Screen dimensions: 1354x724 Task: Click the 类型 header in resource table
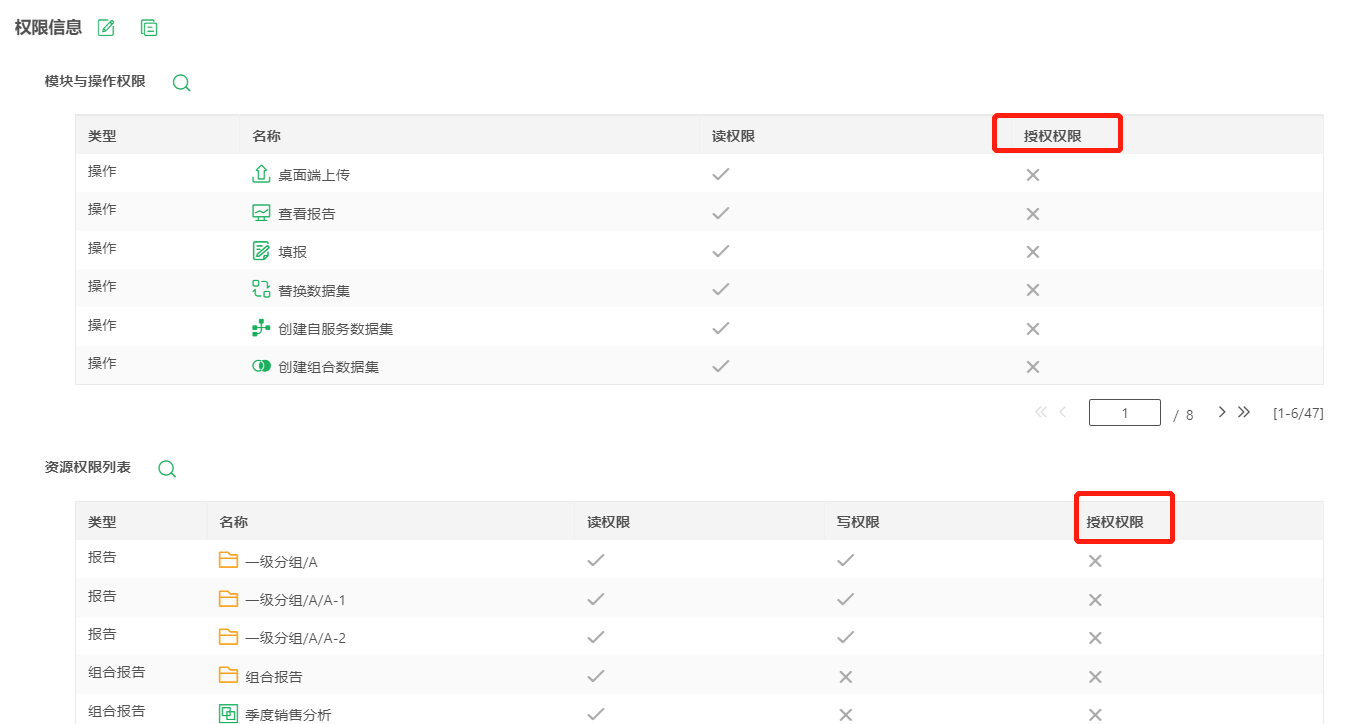click(x=102, y=522)
